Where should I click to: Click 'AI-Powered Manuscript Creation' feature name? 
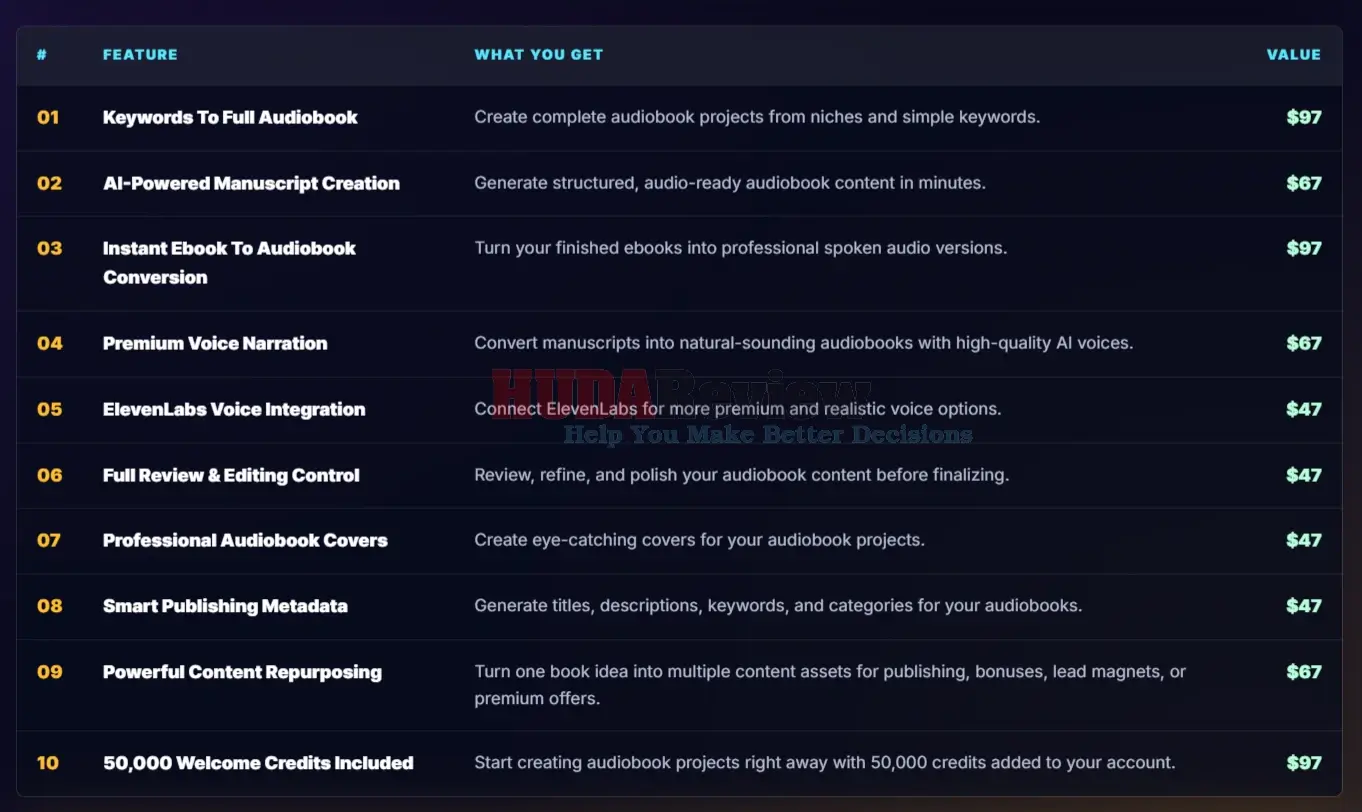(251, 183)
